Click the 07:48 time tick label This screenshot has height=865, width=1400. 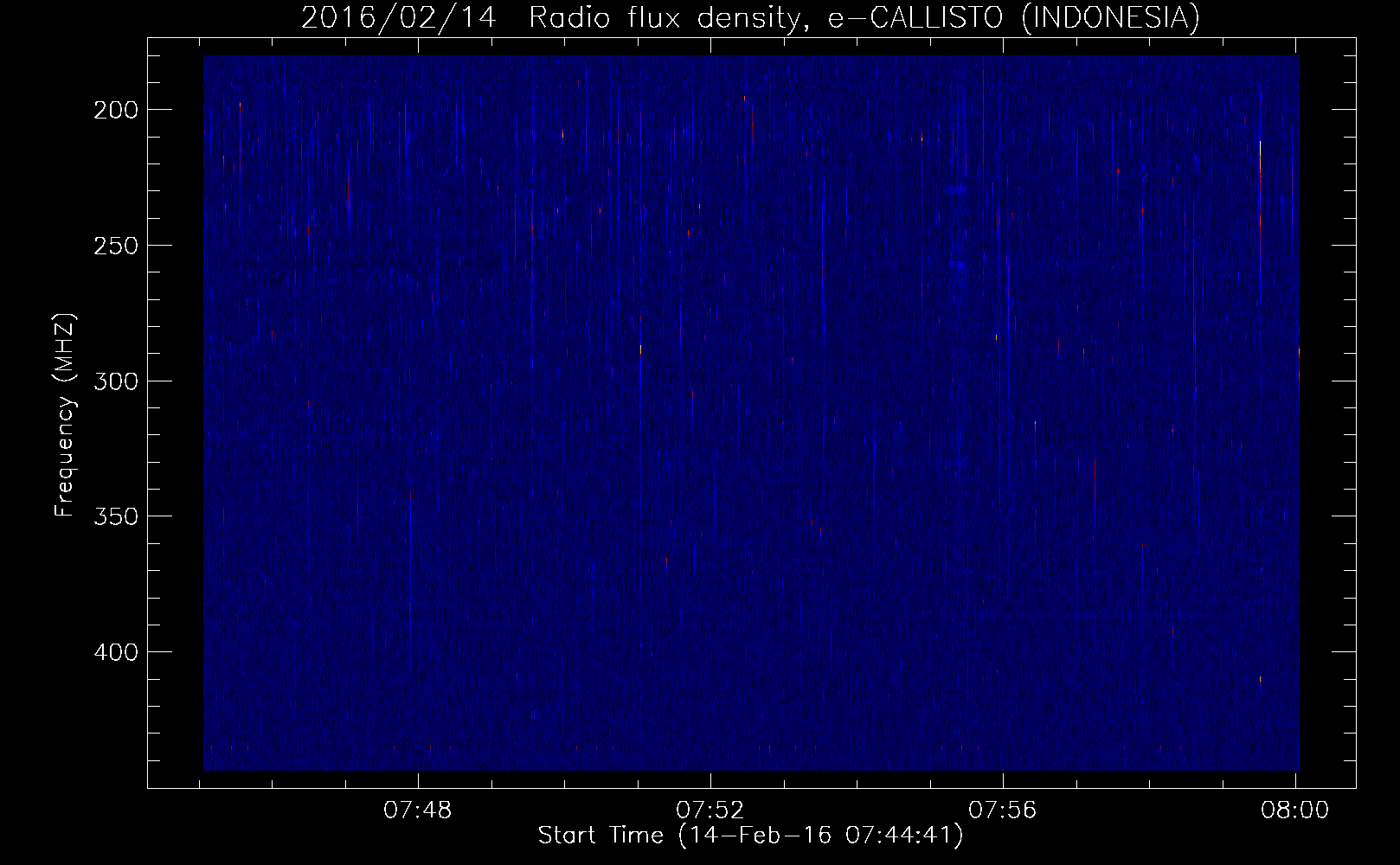(418, 811)
